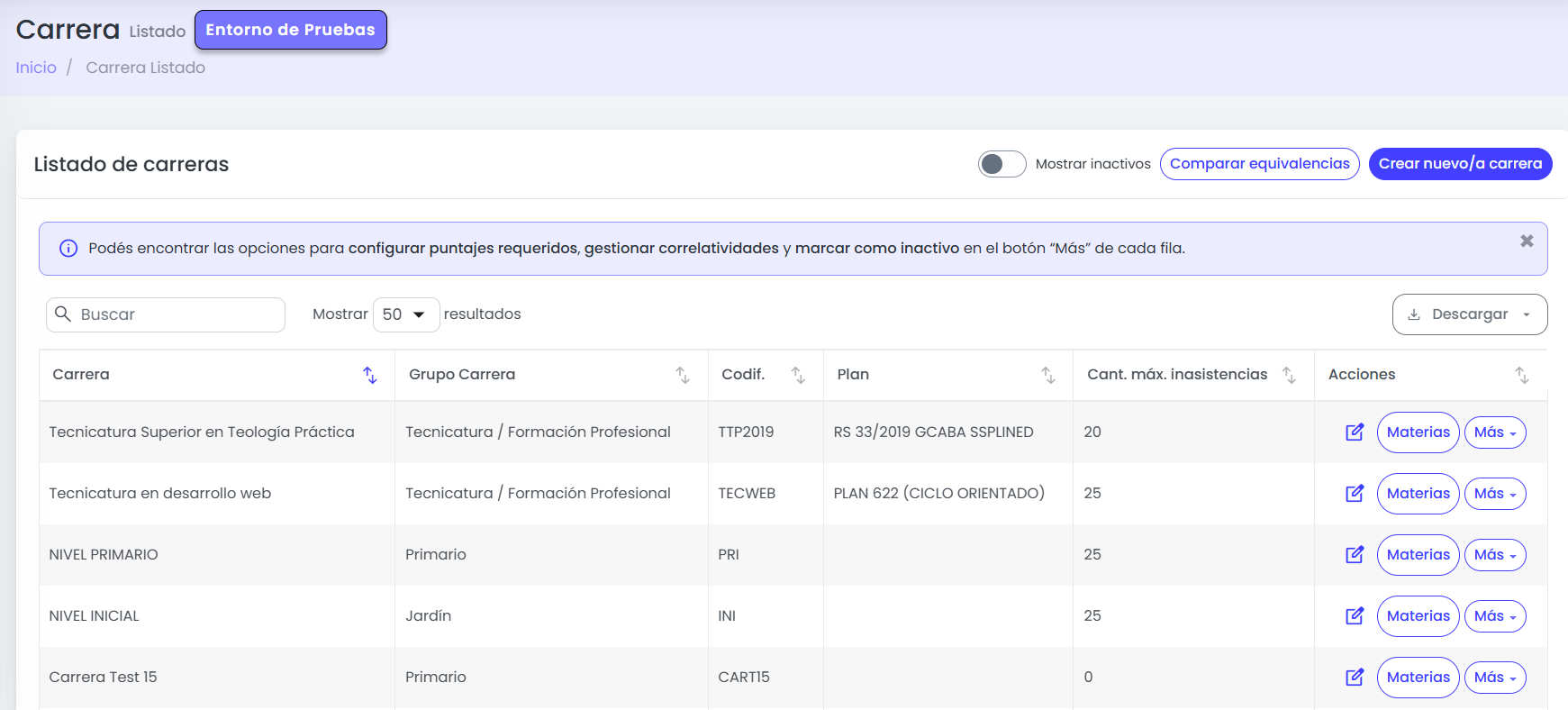This screenshot has height=710, width=1568.
Task: Click Comparar equivalencias button
Action: point(1260,164)
